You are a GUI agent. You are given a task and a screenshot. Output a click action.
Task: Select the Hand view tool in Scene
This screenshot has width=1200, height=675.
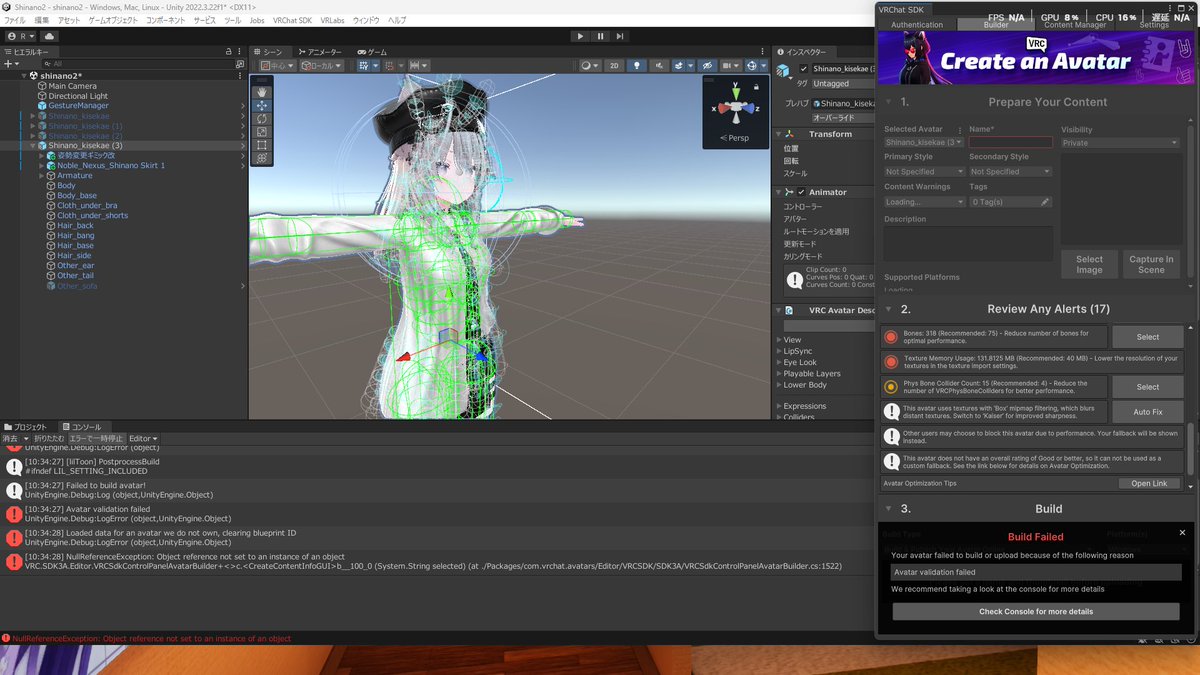[x=262, y=92]
